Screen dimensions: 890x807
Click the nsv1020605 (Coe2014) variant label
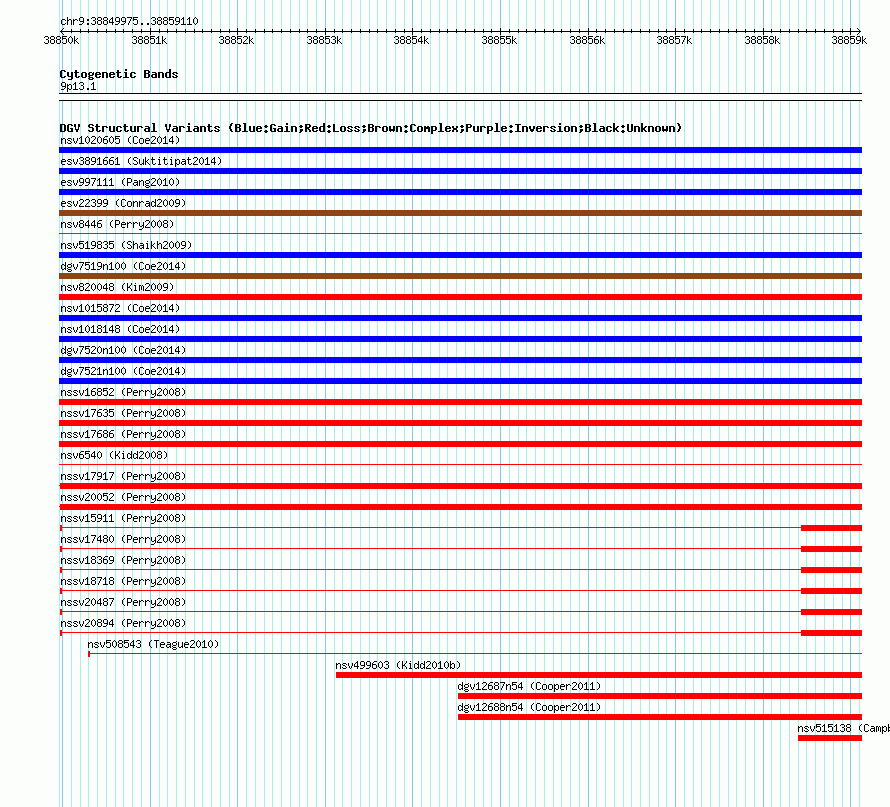pos(120,140)
